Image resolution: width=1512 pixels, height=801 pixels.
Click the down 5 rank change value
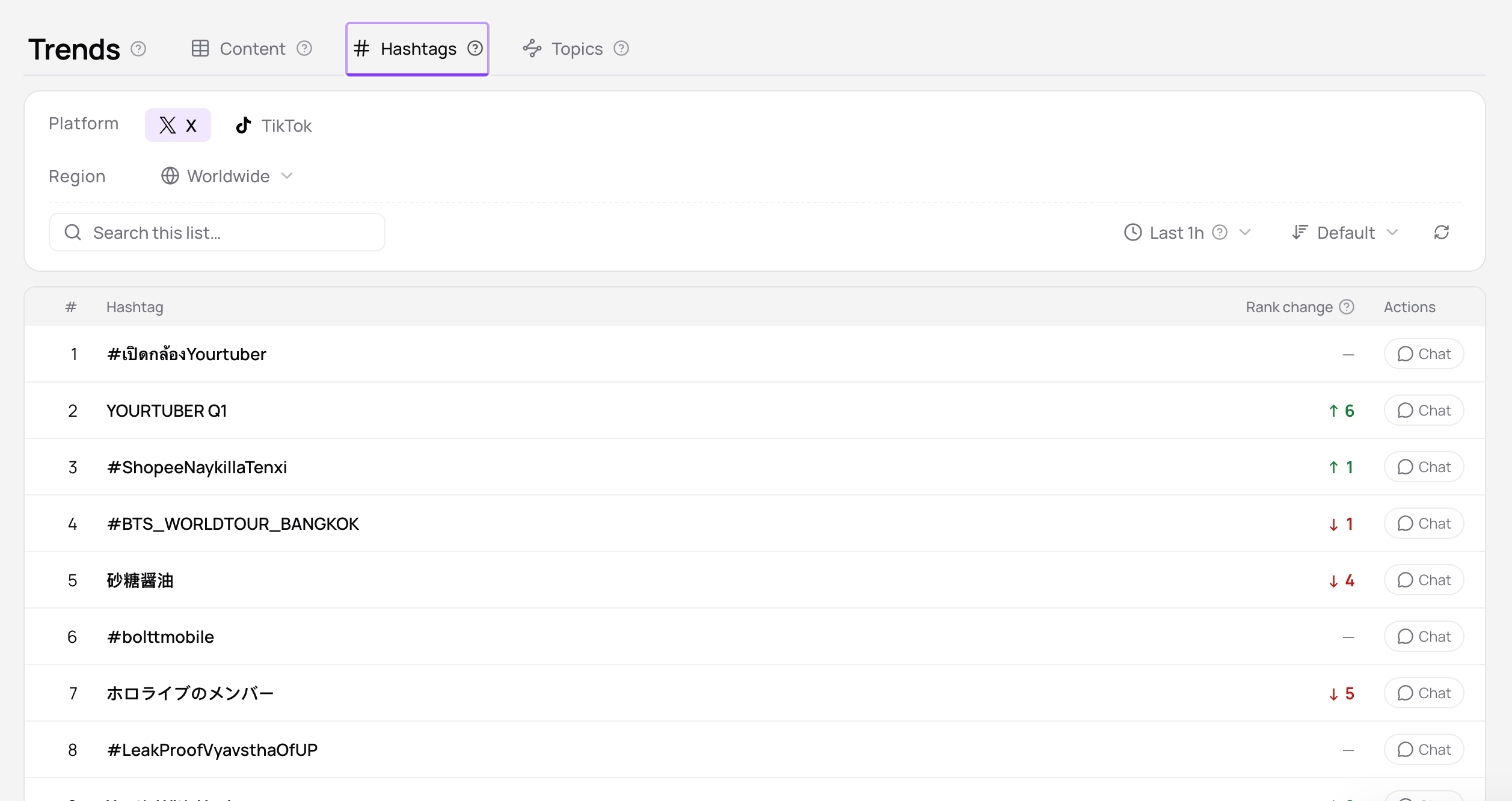click(x=1341, y=693)
